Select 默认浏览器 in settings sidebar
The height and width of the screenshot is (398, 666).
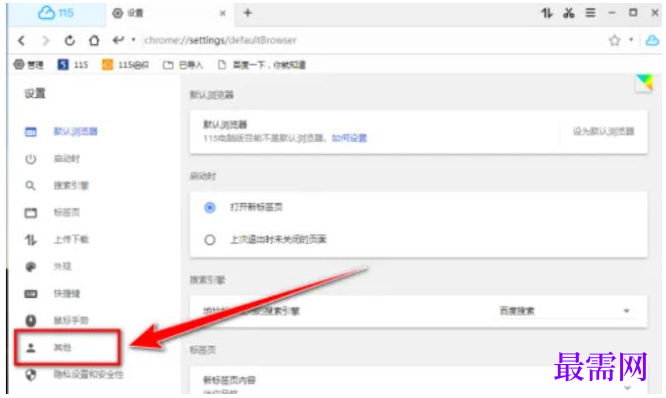[x=75, y=132]
